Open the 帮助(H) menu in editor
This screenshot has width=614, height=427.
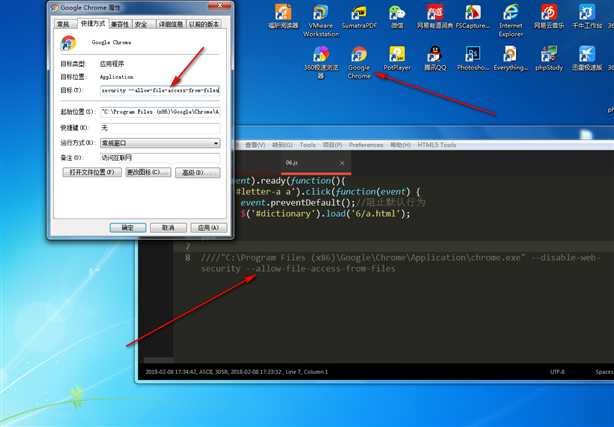point(400,145)
